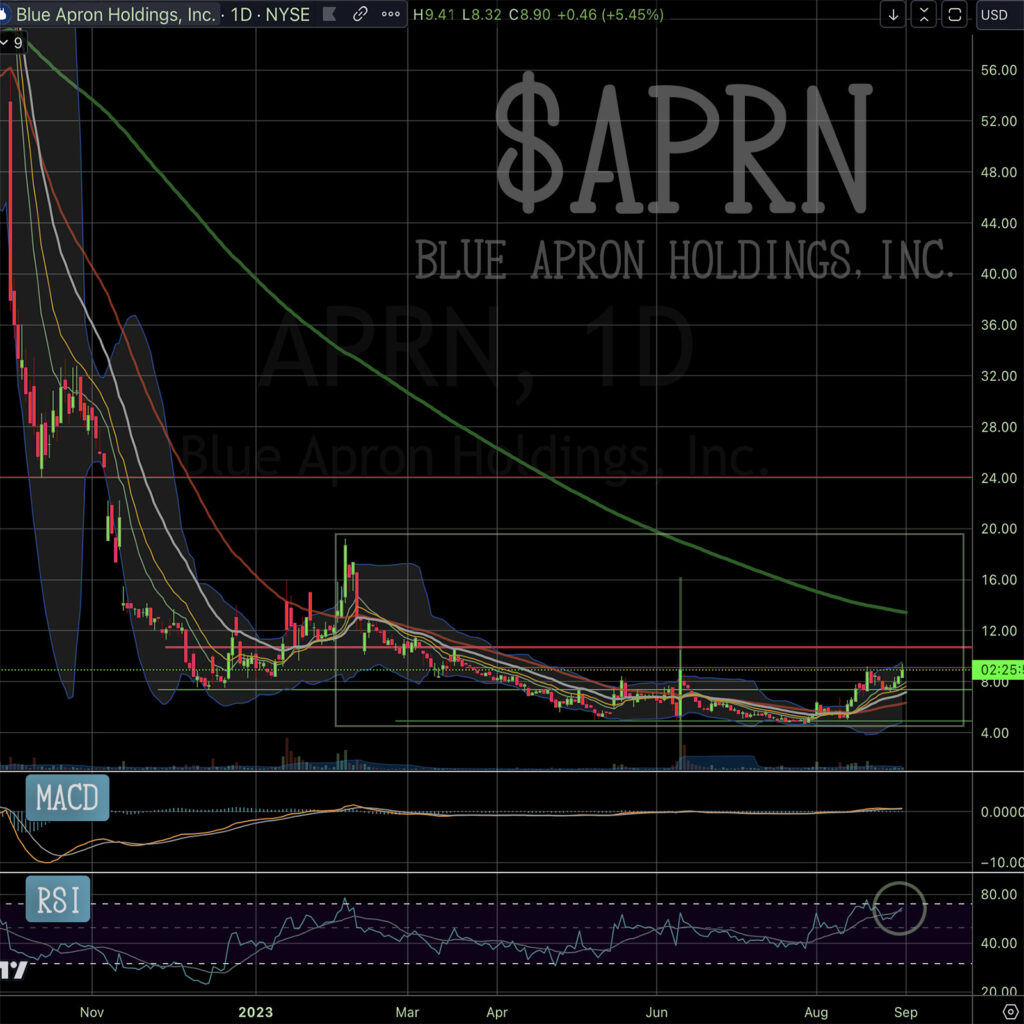
Task: Click the 16.00 price axis label
Action: coord(999,579)
